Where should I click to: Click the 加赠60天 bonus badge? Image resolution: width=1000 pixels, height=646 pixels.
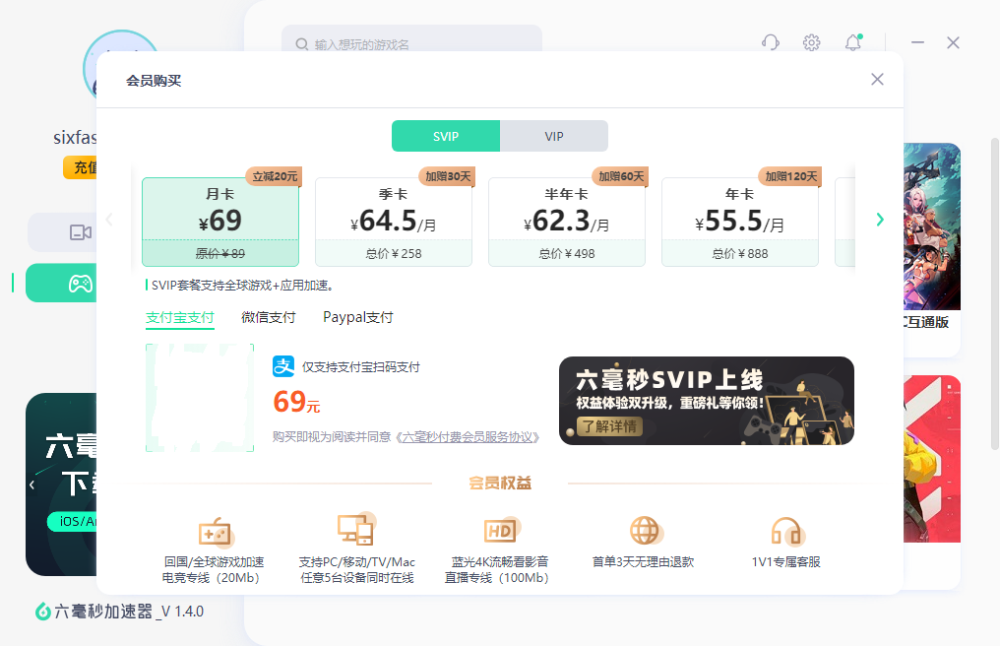621,177
